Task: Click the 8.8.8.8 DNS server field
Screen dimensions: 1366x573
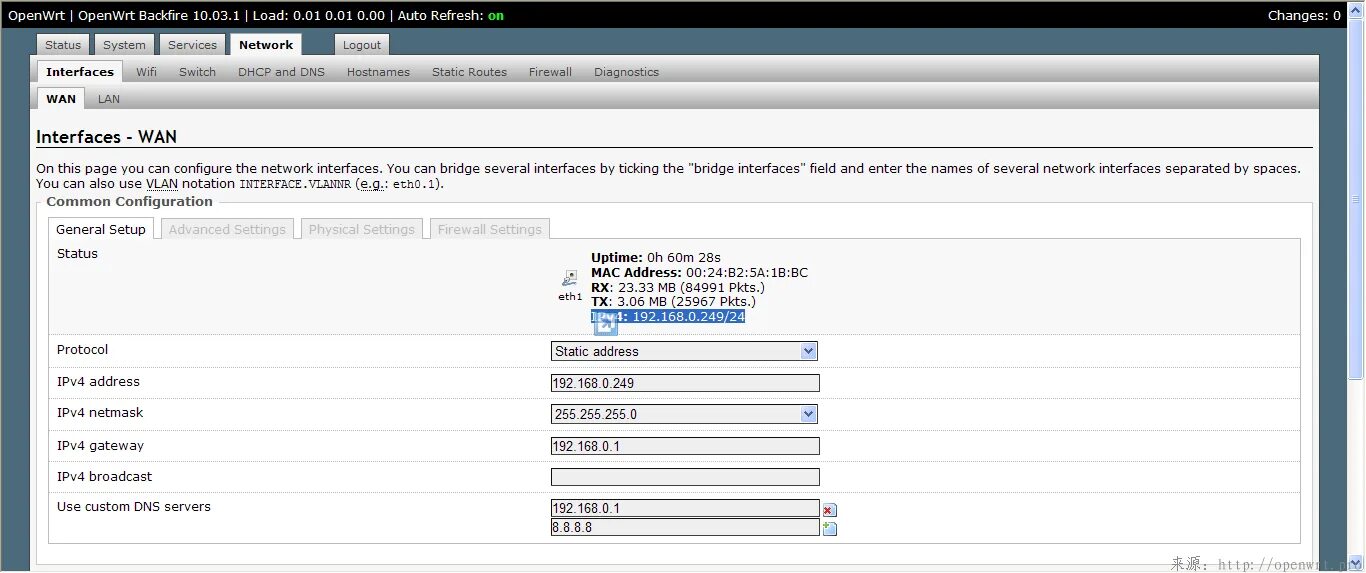Action: tap(685, 527)
